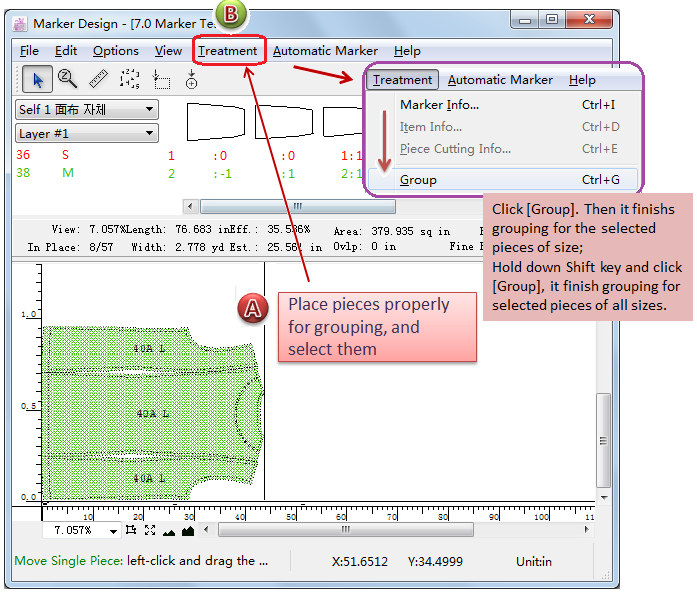
Task: Open the Options menu
Action: pos(116,51)
